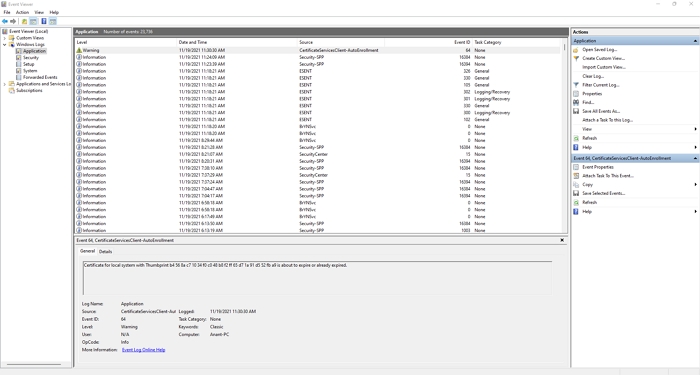Click the Save All Events As disk icon

576,111
